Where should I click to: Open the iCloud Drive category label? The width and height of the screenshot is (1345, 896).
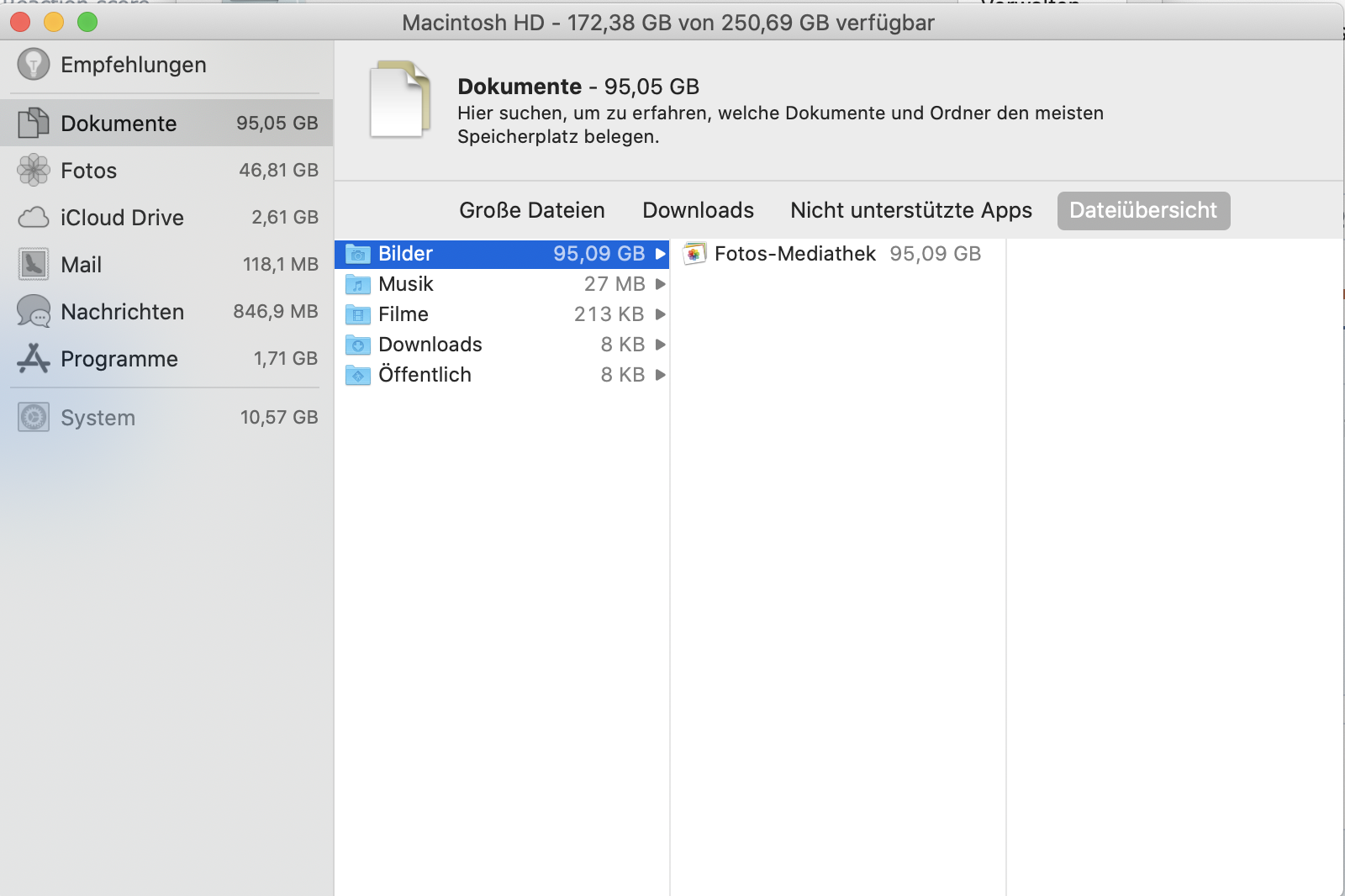123,218
